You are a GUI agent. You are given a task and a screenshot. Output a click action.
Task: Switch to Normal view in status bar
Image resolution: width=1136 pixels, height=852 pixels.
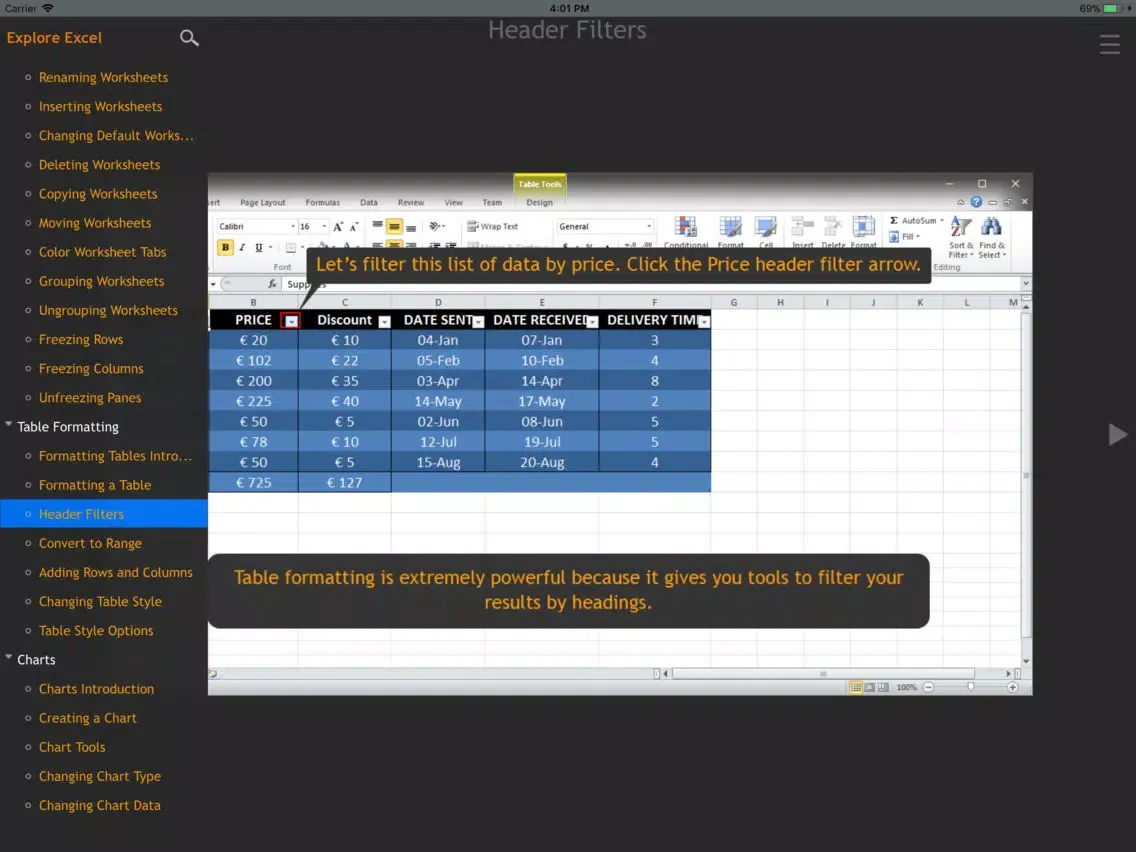856,687
